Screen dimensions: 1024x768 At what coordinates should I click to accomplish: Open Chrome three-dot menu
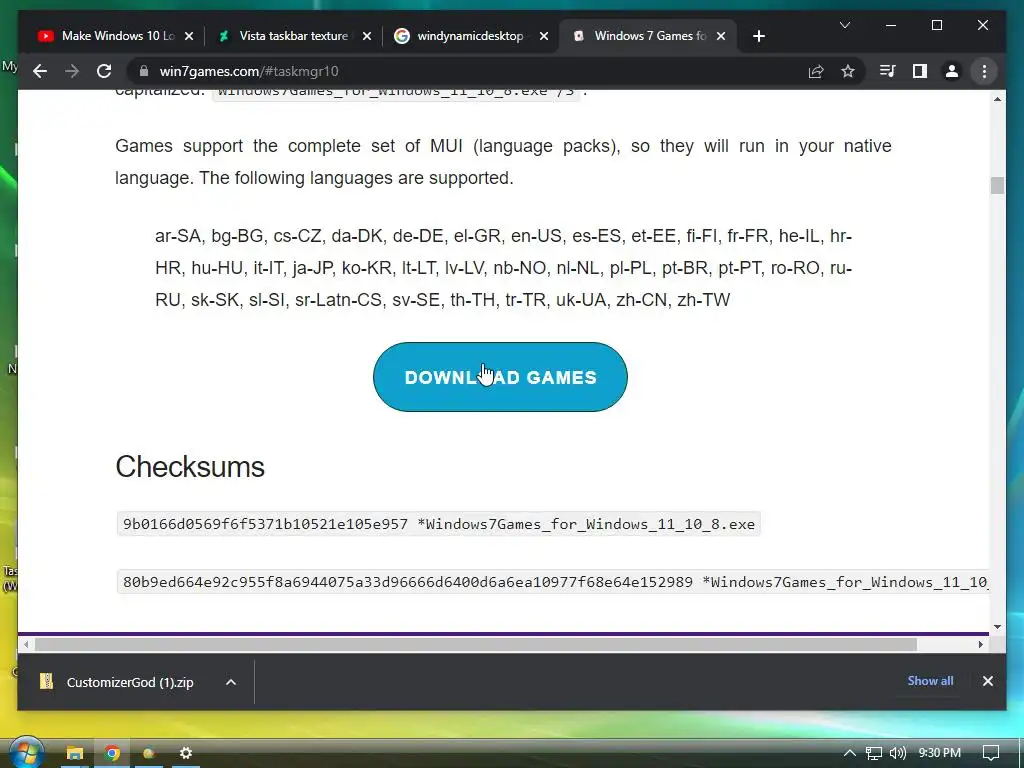[984, 71]
